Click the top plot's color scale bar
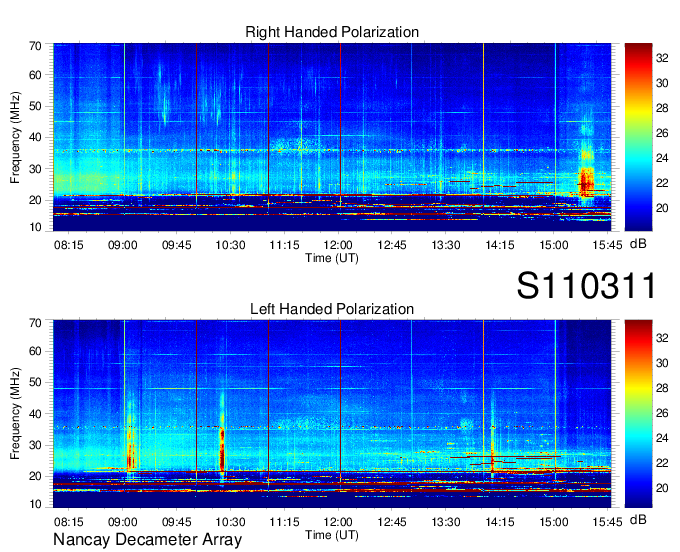The width and height of the screenshot is (680, 552). (638, 137)
